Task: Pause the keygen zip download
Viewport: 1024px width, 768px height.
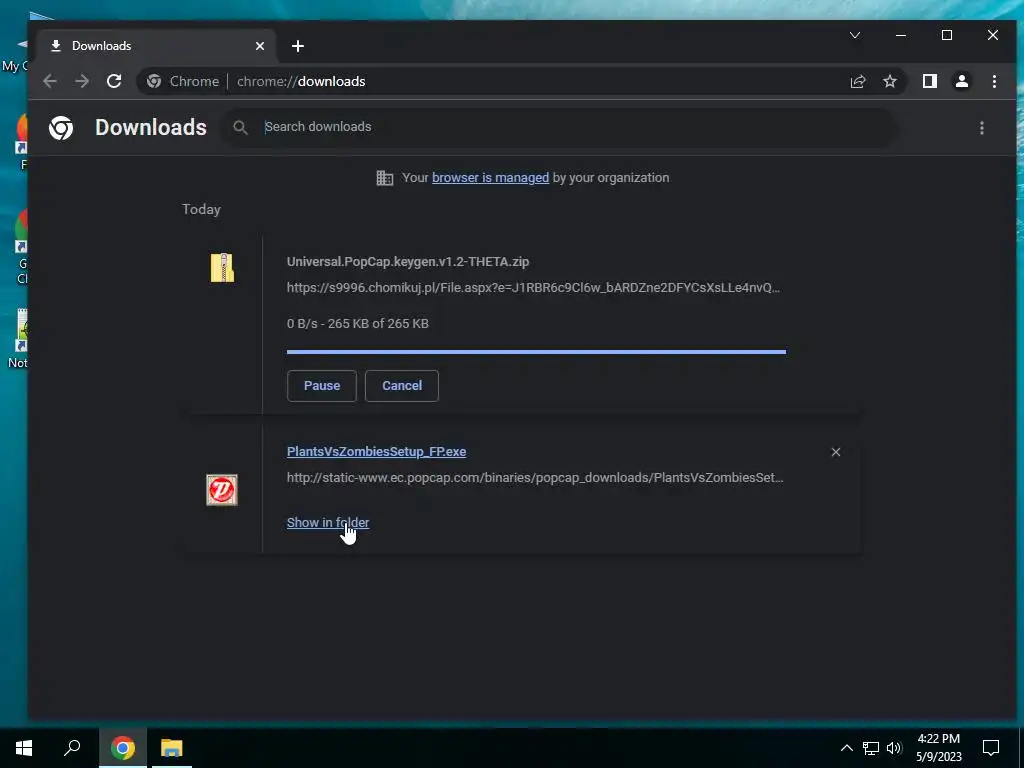Action: click(x=322, y=386)
